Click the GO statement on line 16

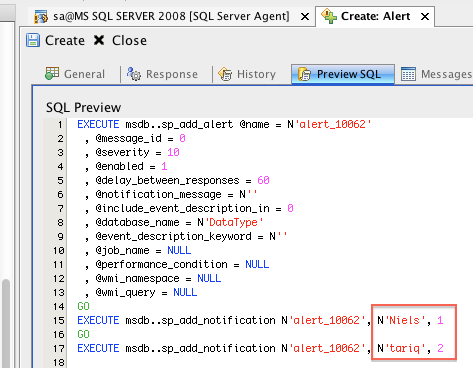click(83, 334)
